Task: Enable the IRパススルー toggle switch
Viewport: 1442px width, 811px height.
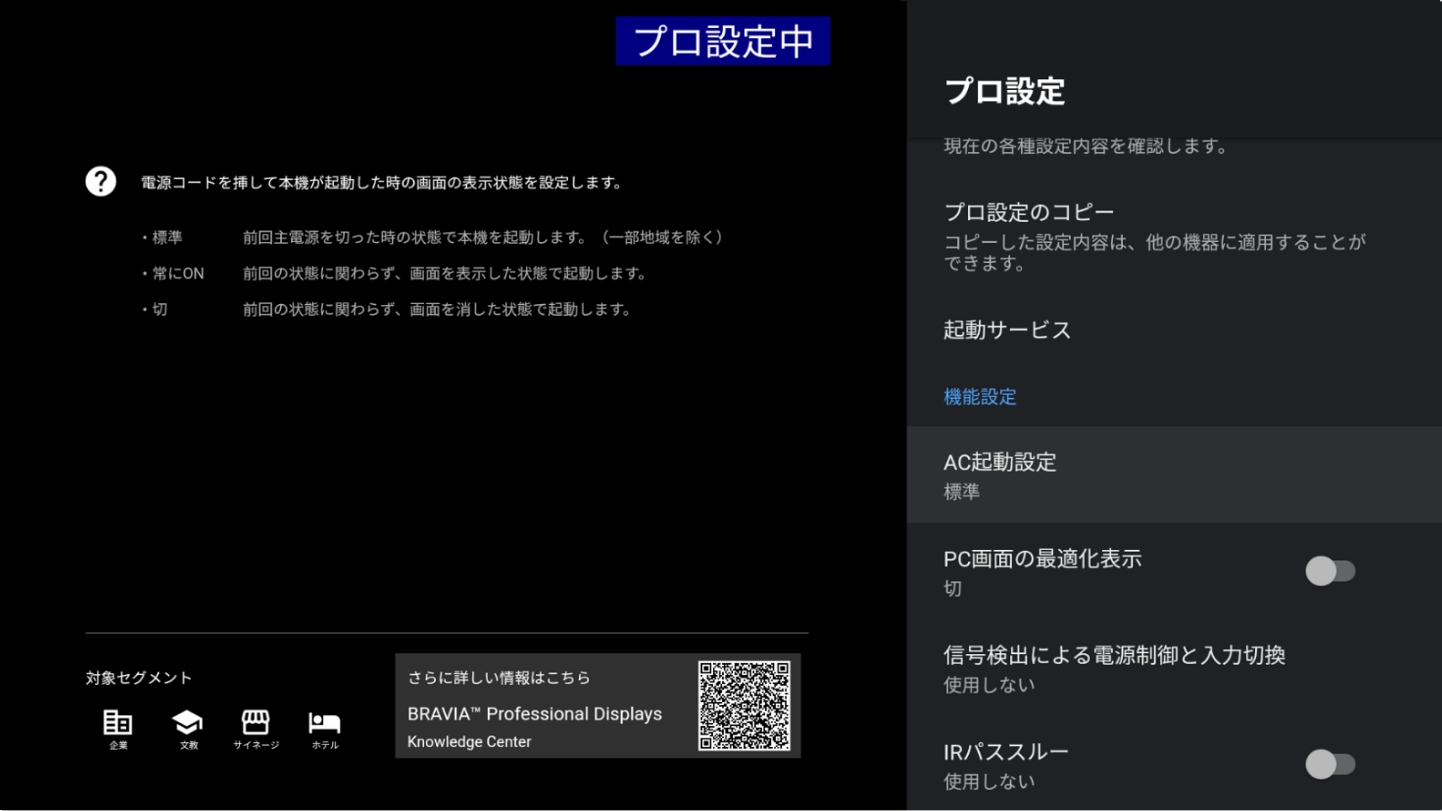Action: (1329, 764)
